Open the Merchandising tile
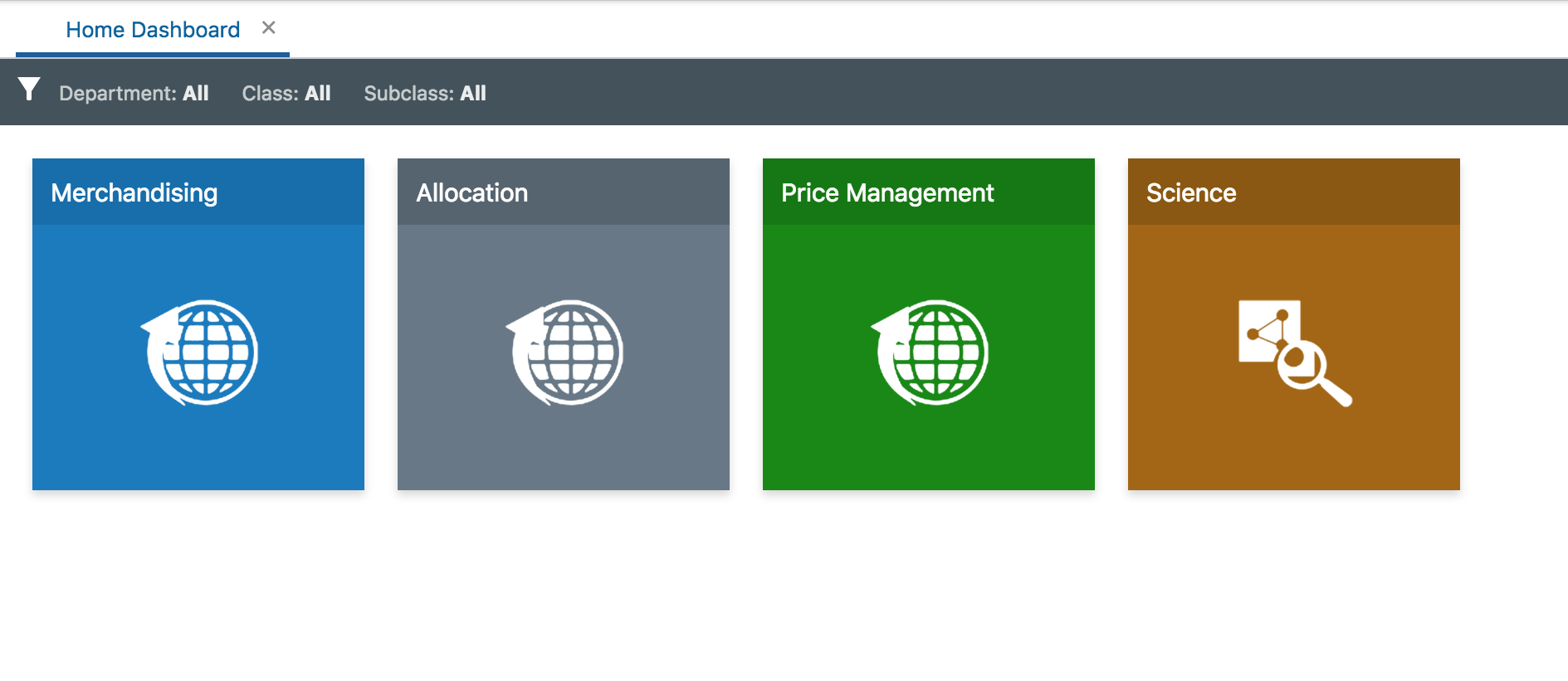 click(198, 357)
